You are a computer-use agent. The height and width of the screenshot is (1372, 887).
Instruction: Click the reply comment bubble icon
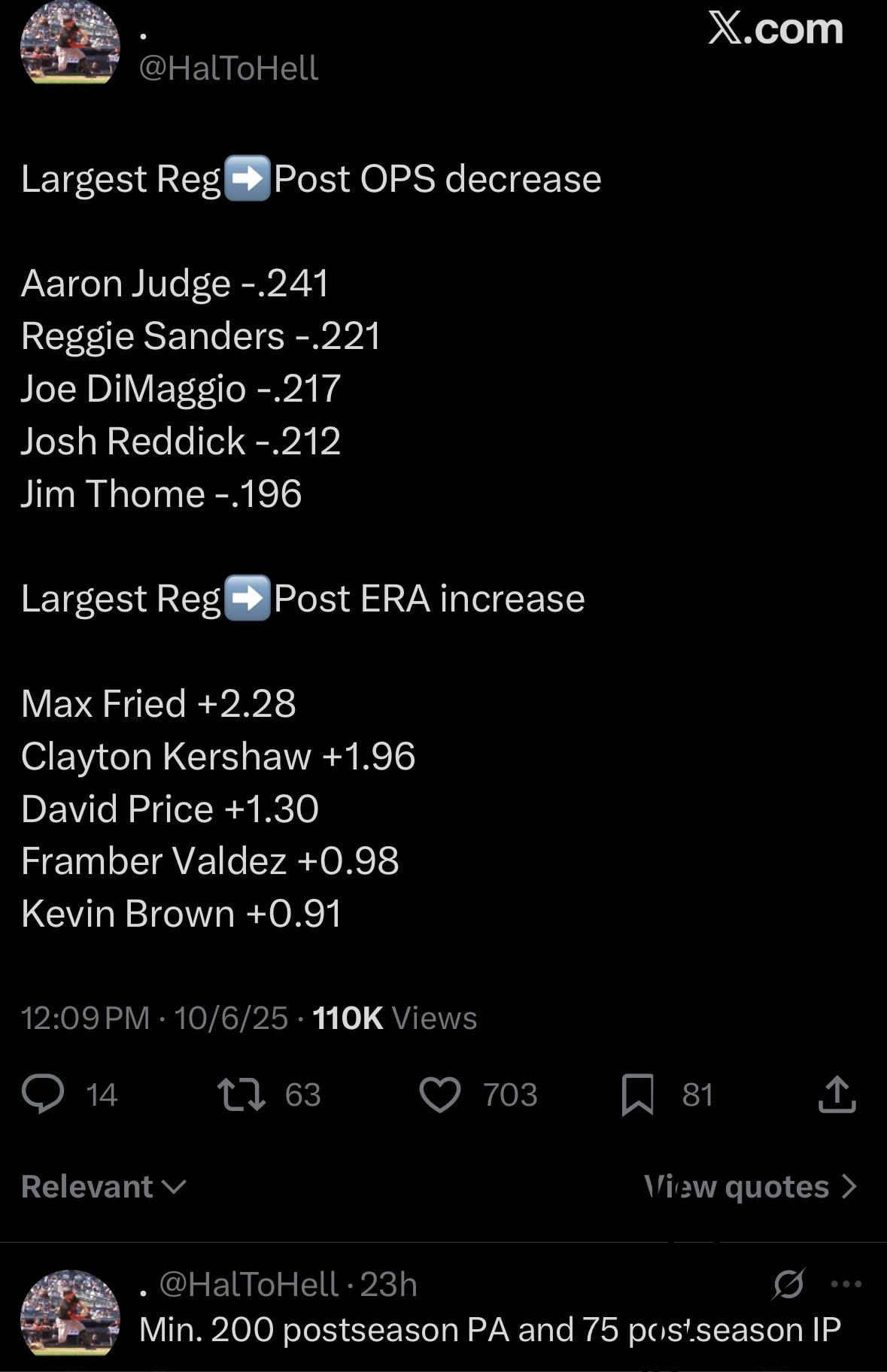pos(43,1094)
